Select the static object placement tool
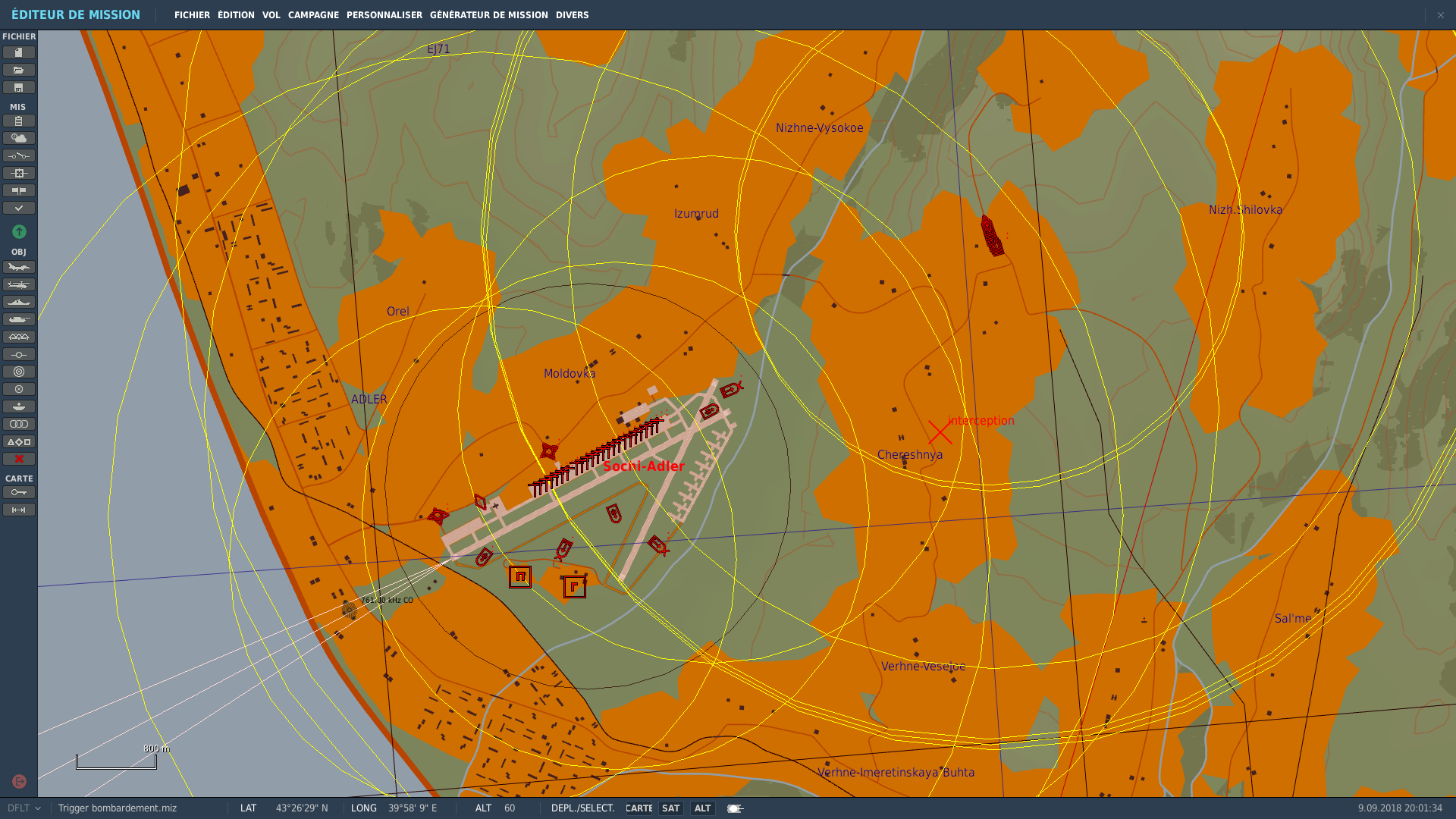Screen dimensions: 1456x819 pos(19,337)
